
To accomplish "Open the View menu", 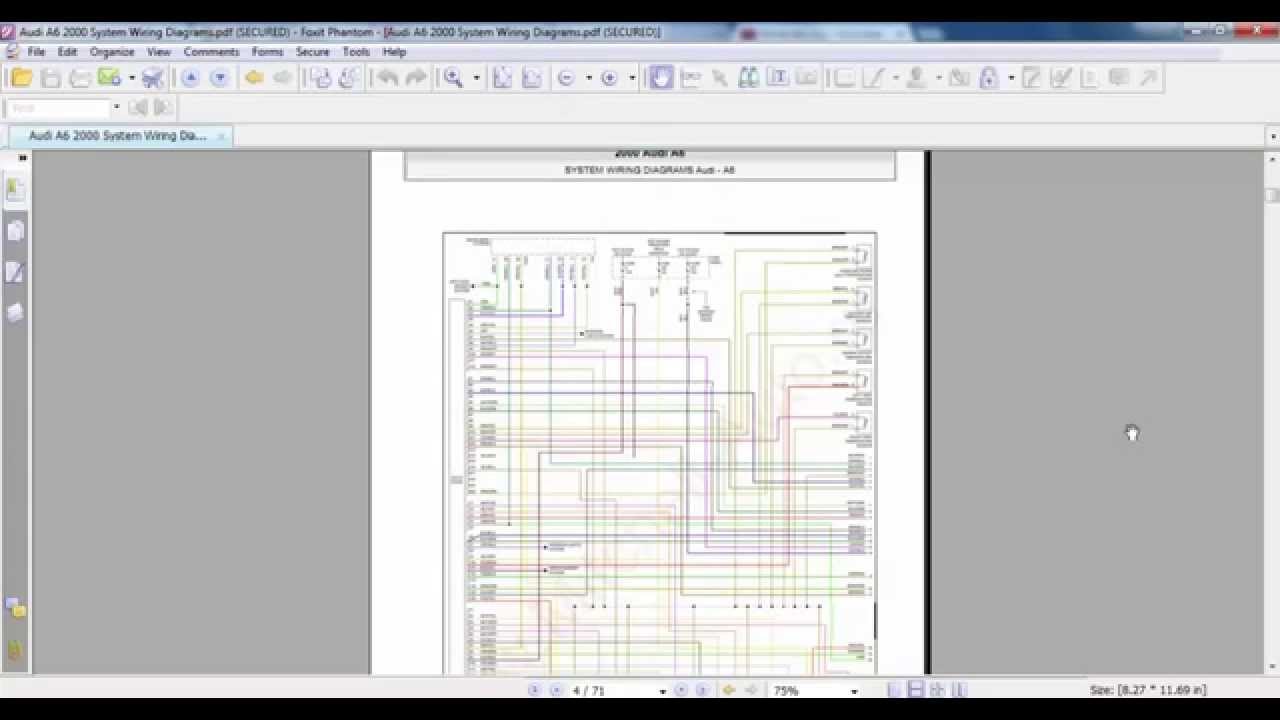I will click(x=159, y=52).
